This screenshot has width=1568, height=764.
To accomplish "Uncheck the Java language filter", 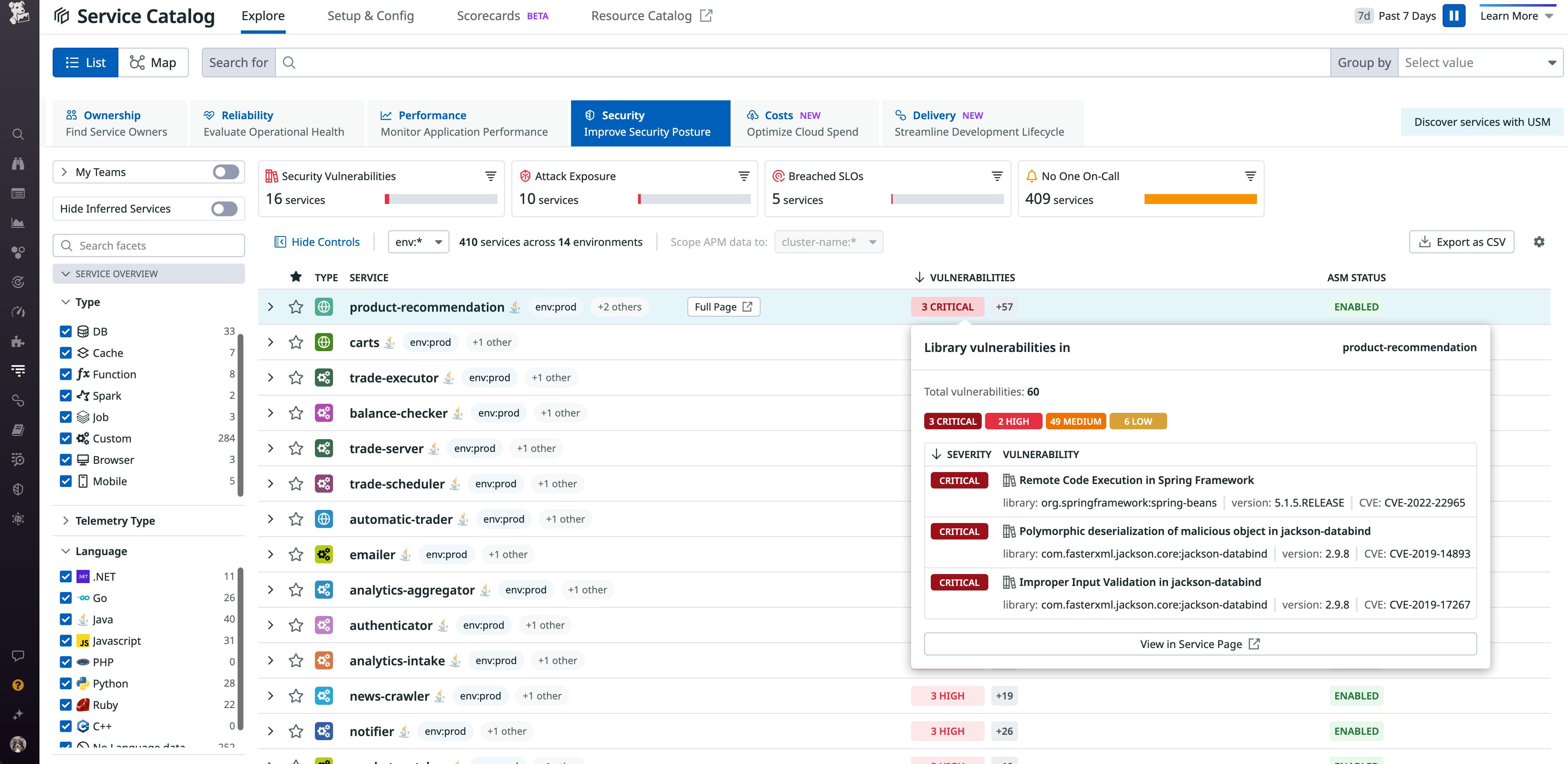I will [66, 619].
